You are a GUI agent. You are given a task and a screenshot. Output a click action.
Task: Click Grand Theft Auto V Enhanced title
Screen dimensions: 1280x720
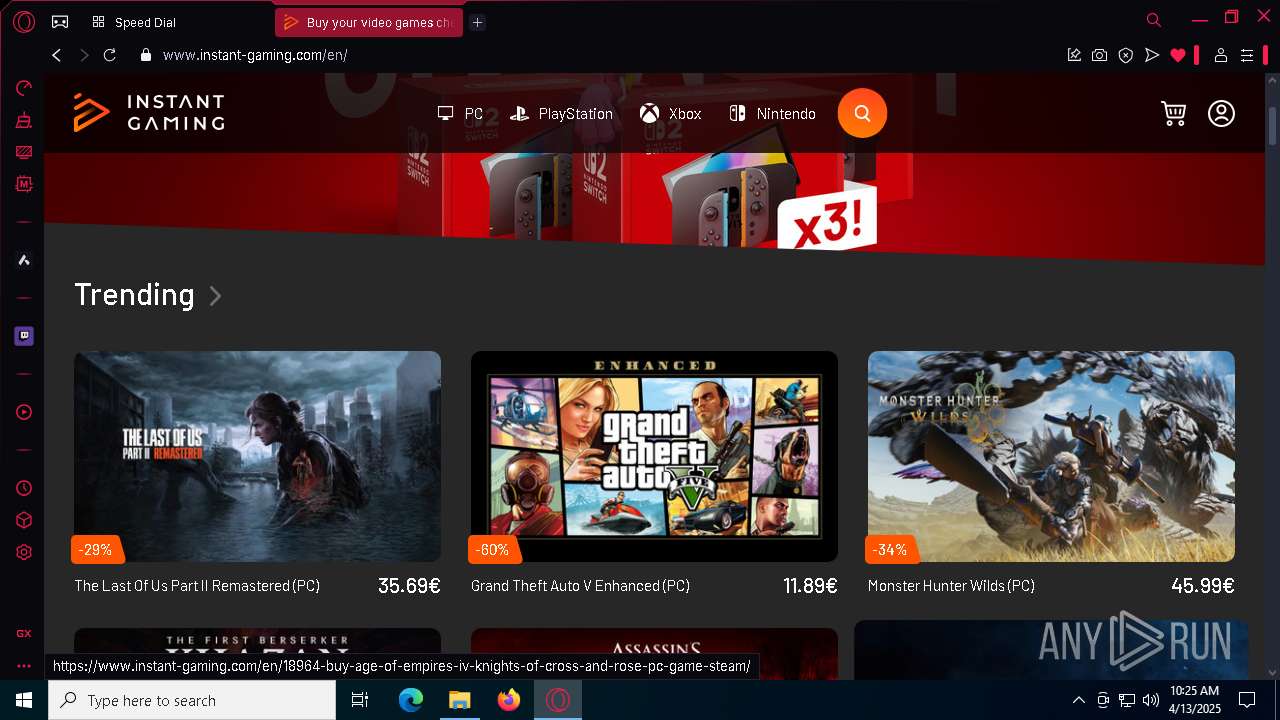click(580, 586)
